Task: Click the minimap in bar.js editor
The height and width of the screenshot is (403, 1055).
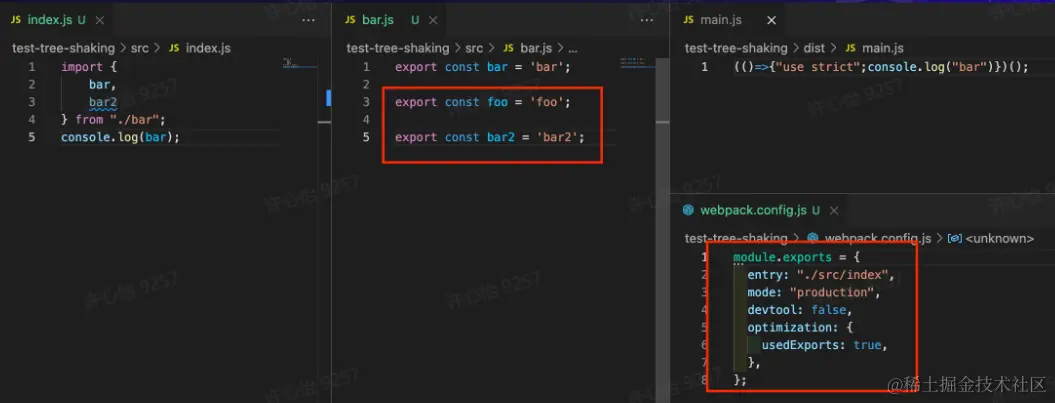Action: [637, 63]
